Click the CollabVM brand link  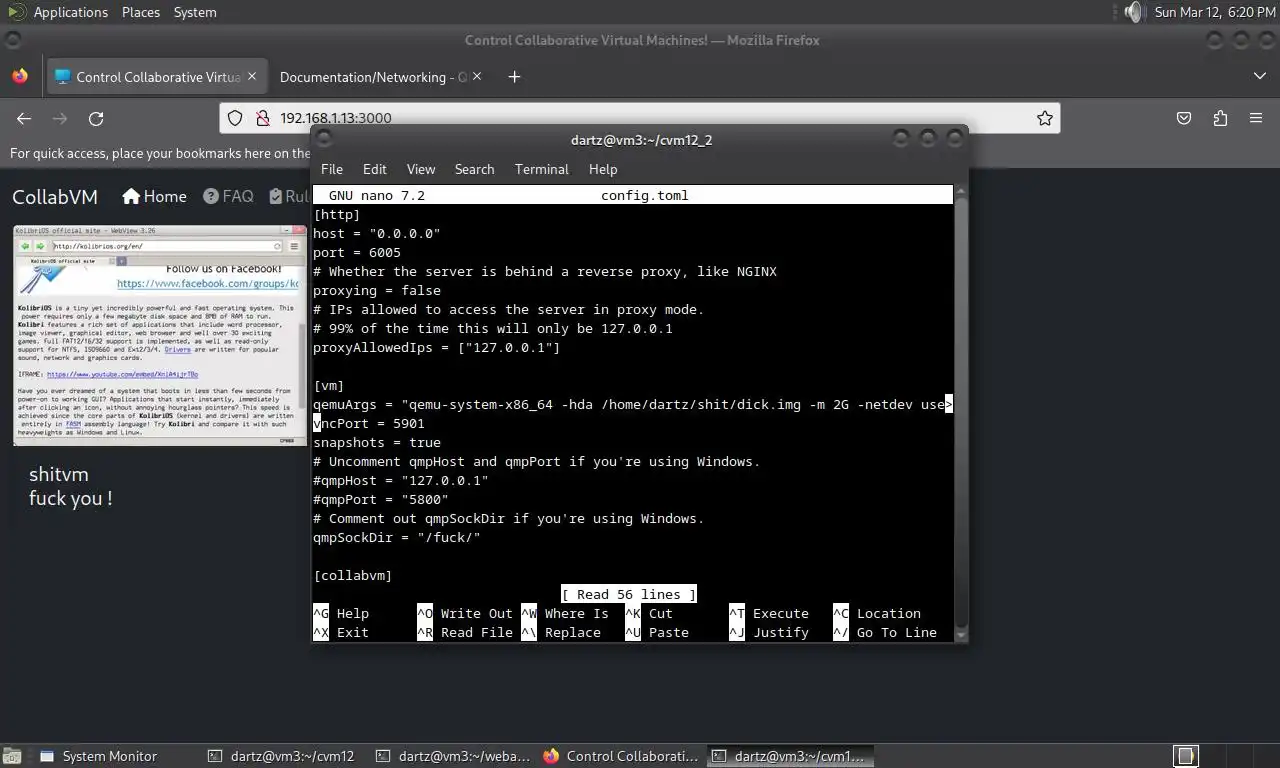tap(55, 197)
